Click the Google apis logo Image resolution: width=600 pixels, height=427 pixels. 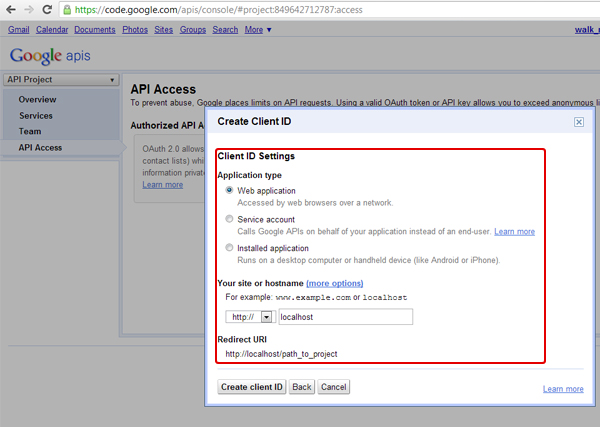(x=50, y=56)
